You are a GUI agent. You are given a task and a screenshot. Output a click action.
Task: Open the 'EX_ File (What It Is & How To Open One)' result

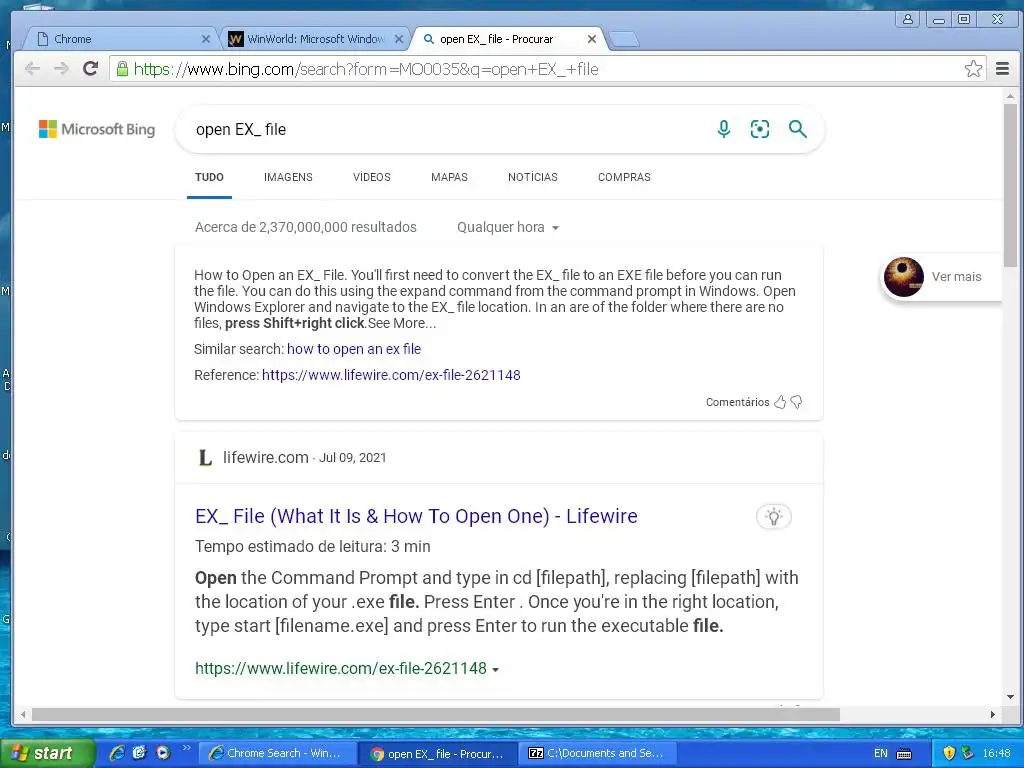[x=416, y=516]
